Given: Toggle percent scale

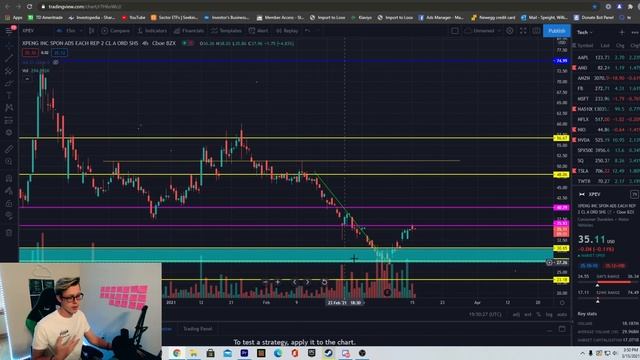Looking at the screenshot, I should tap(539, 314).
